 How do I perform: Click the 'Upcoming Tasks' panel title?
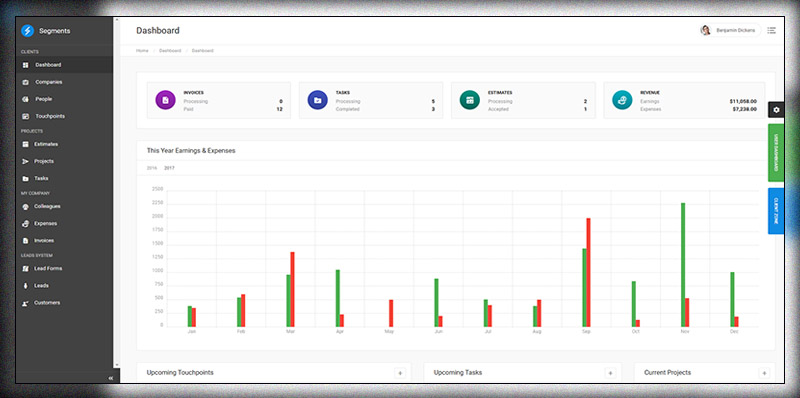click(x=458, y=373)
